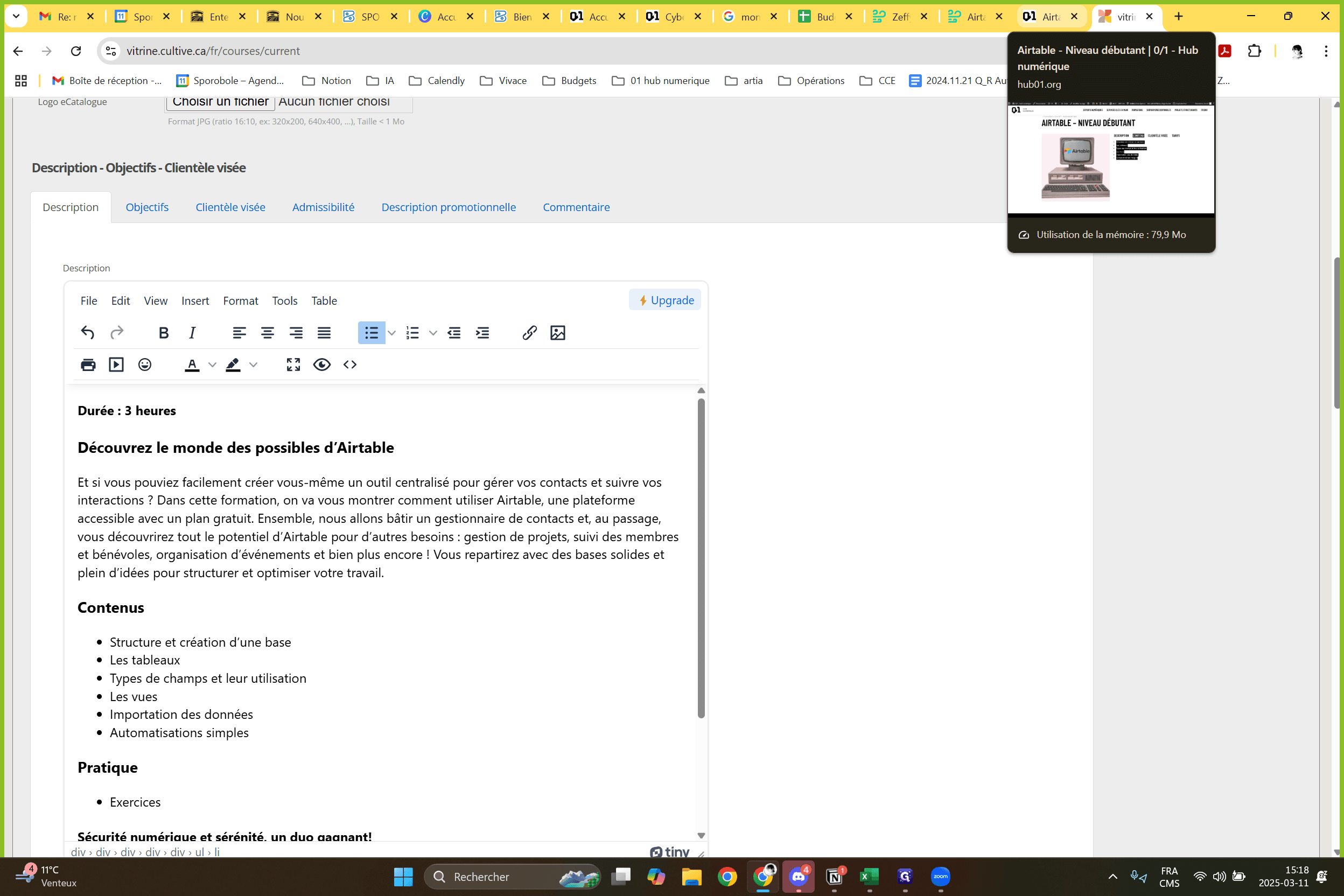Image resolution: width=1344 pixels, height=896 pixels.
Task: Click the editor vertical scrollbar
Action: point(701,558)
